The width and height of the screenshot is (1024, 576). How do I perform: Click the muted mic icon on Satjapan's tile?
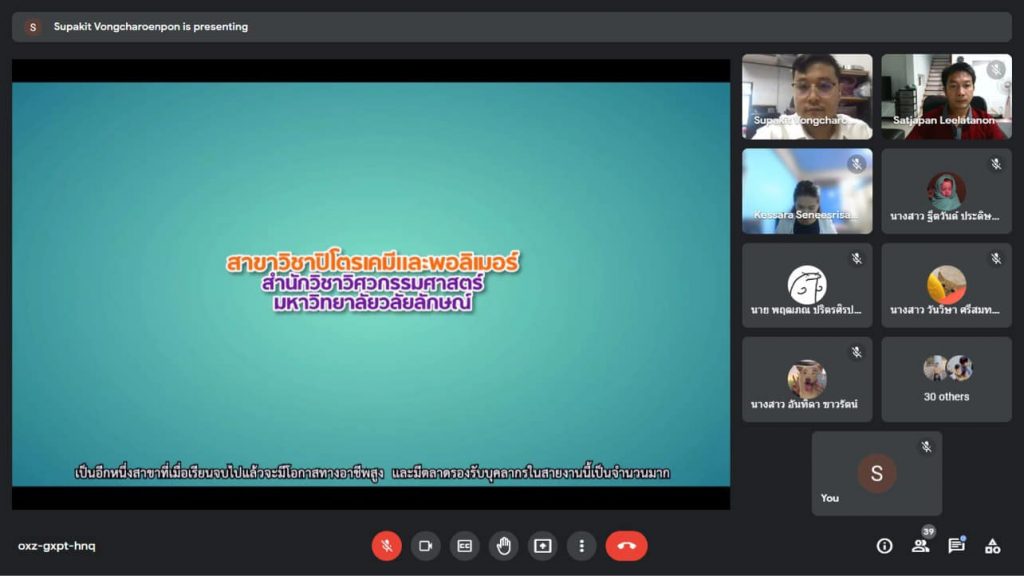pyautogui.click(x=995, y=69)
